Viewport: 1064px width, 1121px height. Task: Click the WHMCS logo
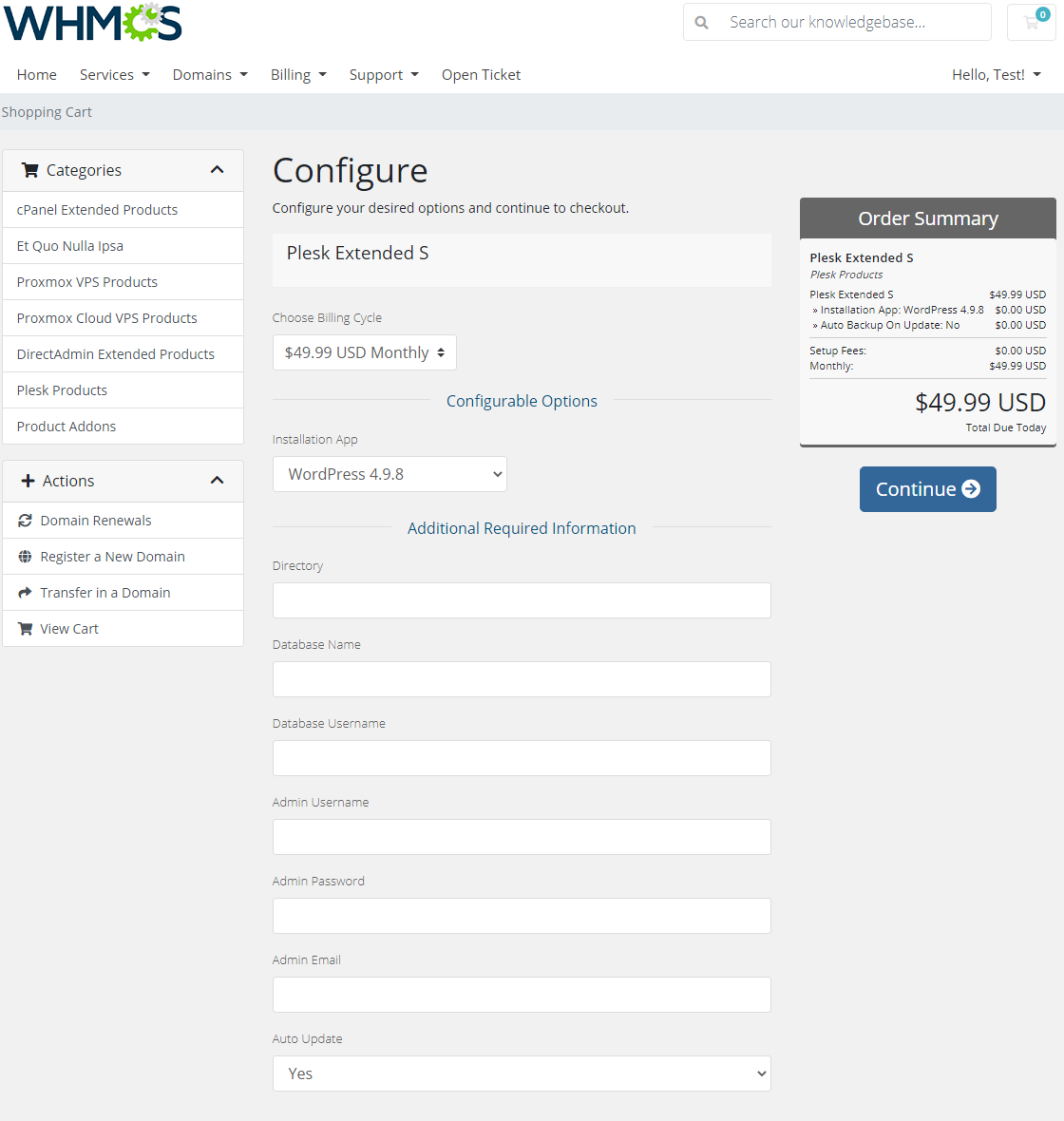93,22
